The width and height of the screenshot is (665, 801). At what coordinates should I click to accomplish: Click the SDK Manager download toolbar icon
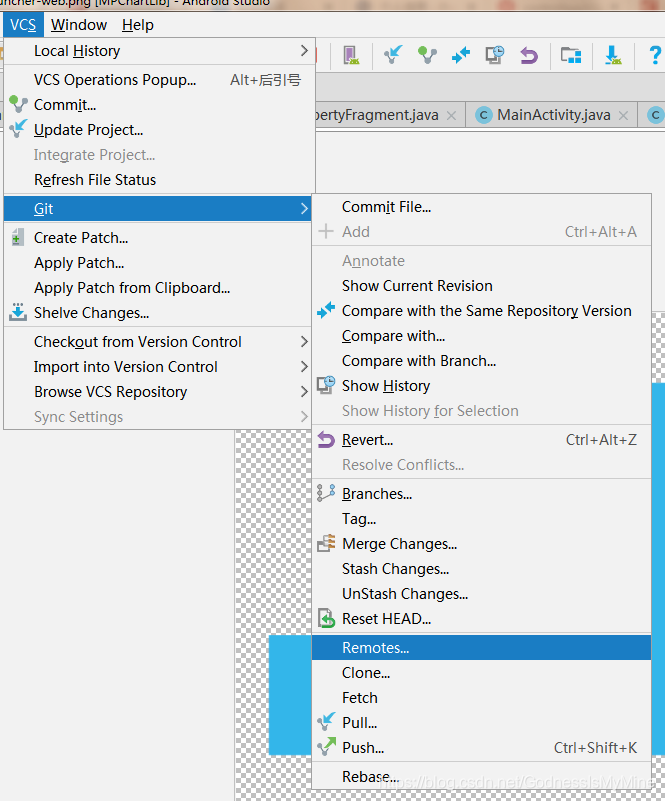613,55
